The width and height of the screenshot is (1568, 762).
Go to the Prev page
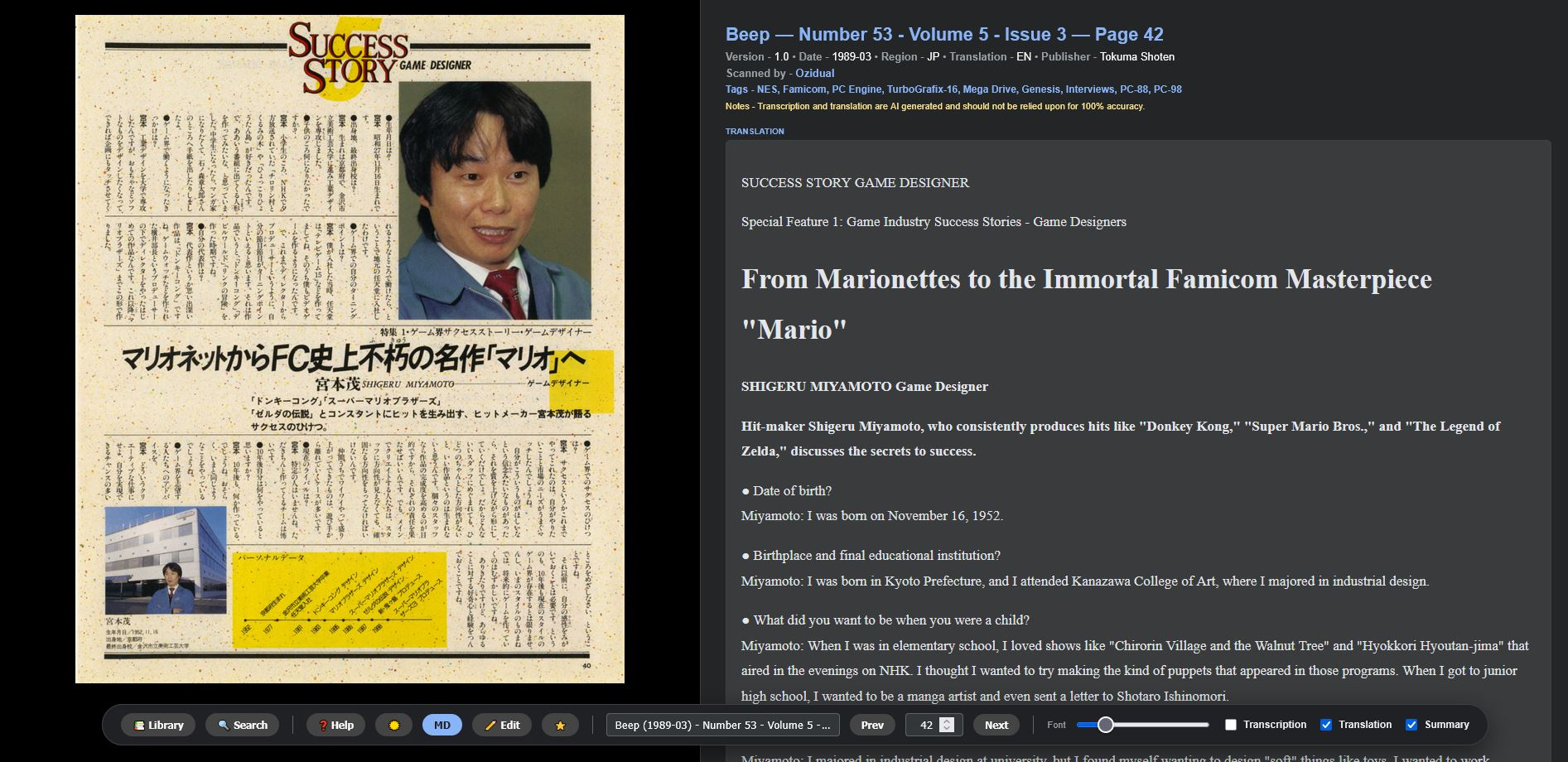point(871,725)
